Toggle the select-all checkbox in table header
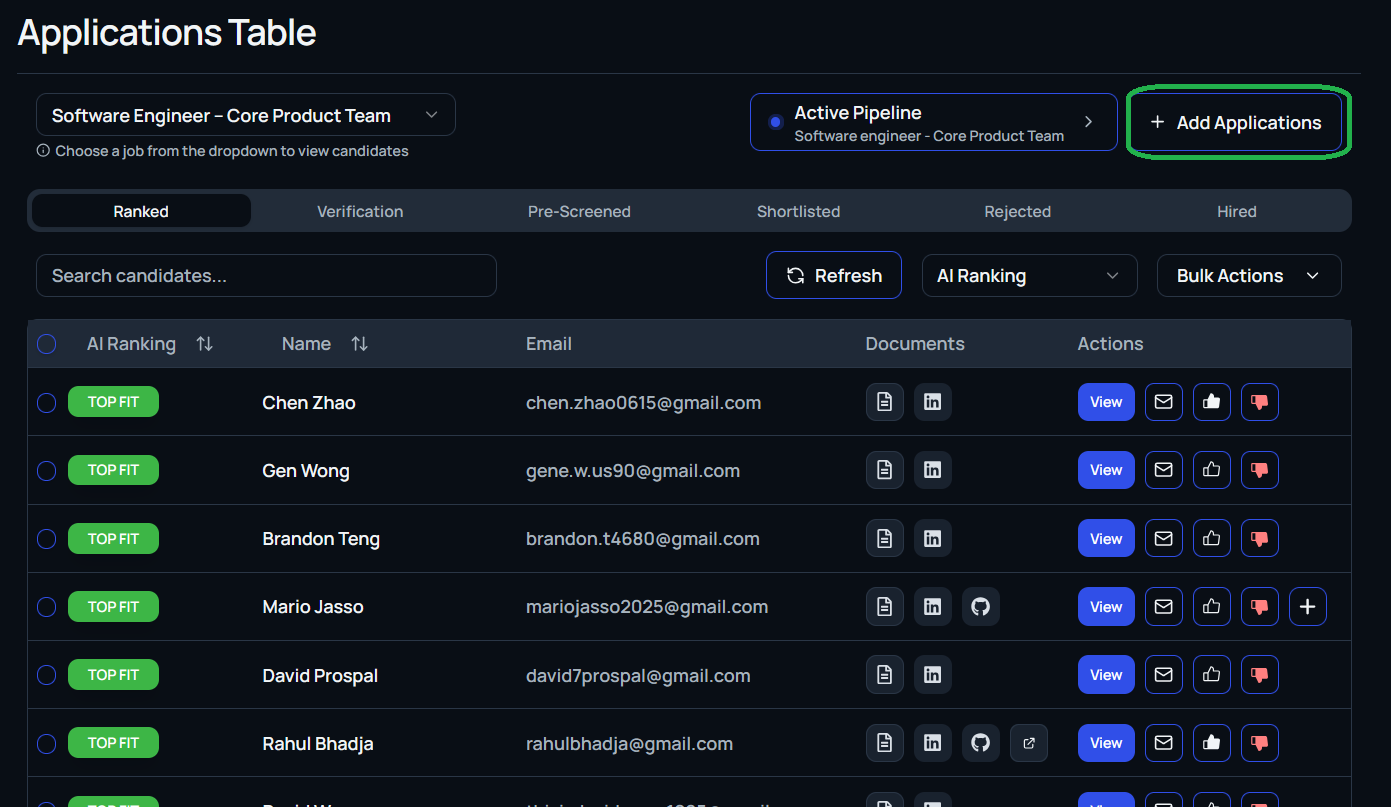The image size is (1391, 807). (x=47, y=344)
